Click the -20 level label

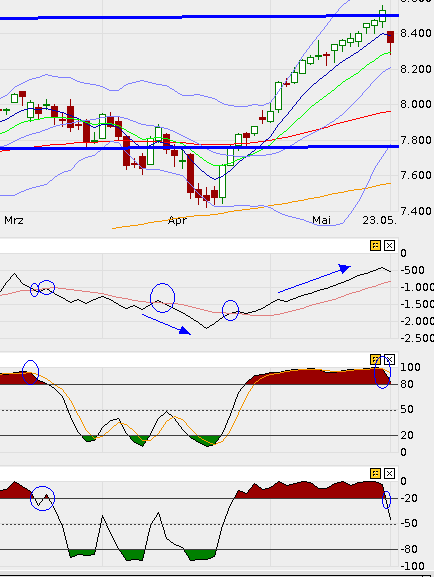[x=409, y=498]
